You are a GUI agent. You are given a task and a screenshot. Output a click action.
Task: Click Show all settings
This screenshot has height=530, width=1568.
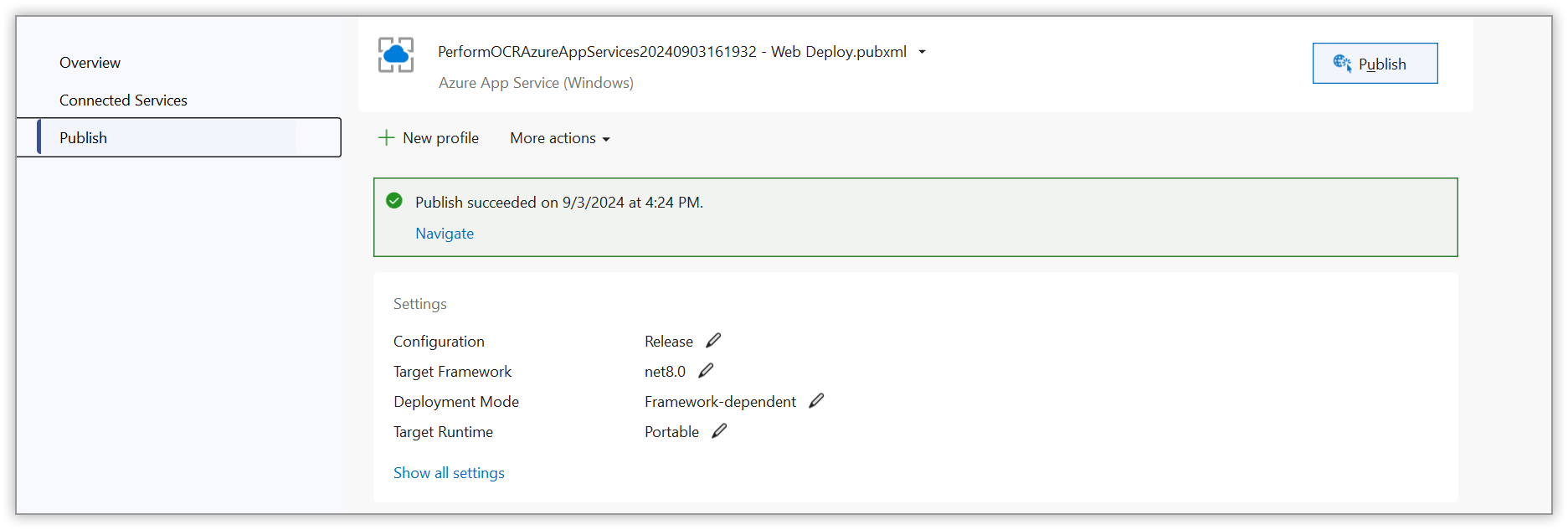(x=449, y=472)
